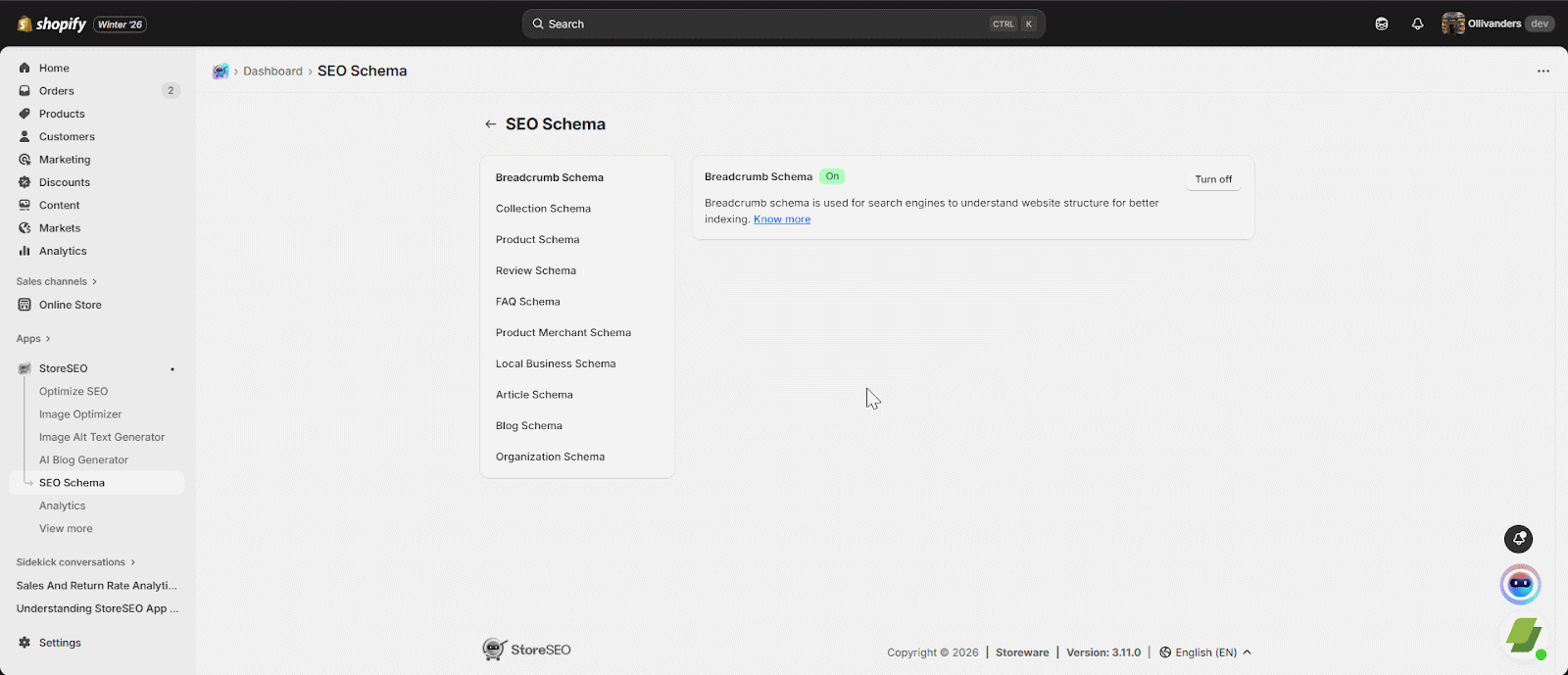Screen dimensions: 1568x675
Task: Click the Copyright © 2026 text
Action: tap(932, 652)
